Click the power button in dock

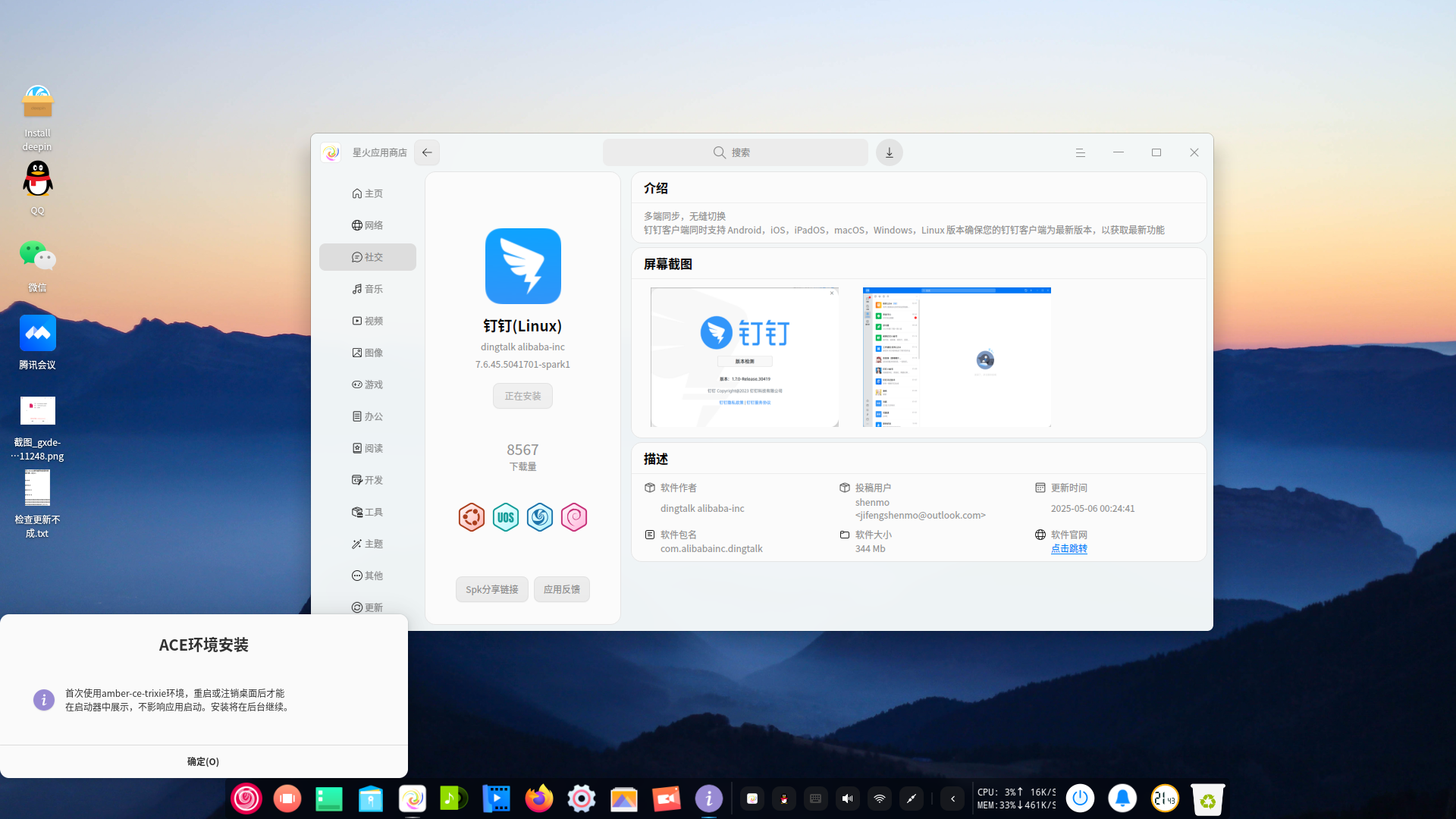[x=1081, y=799]
